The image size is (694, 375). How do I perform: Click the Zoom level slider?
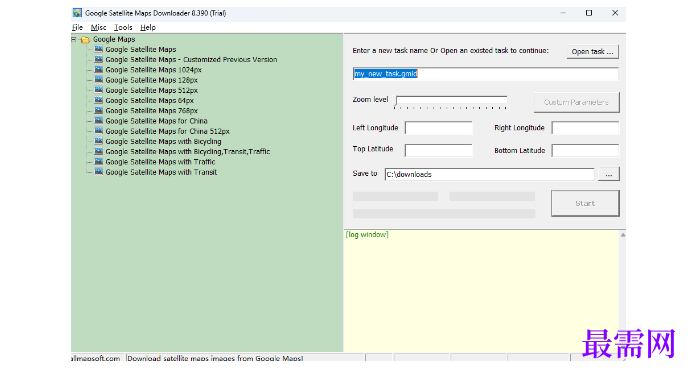pyautogui.click(x=451, y=102)
